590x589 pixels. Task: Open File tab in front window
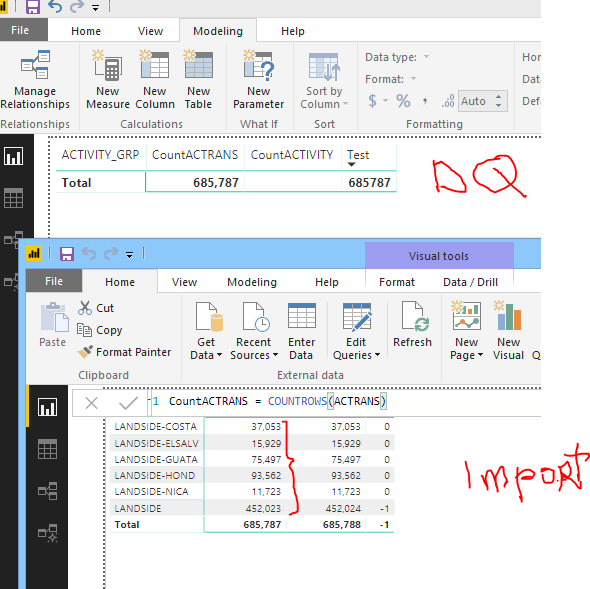click(54, 281)
